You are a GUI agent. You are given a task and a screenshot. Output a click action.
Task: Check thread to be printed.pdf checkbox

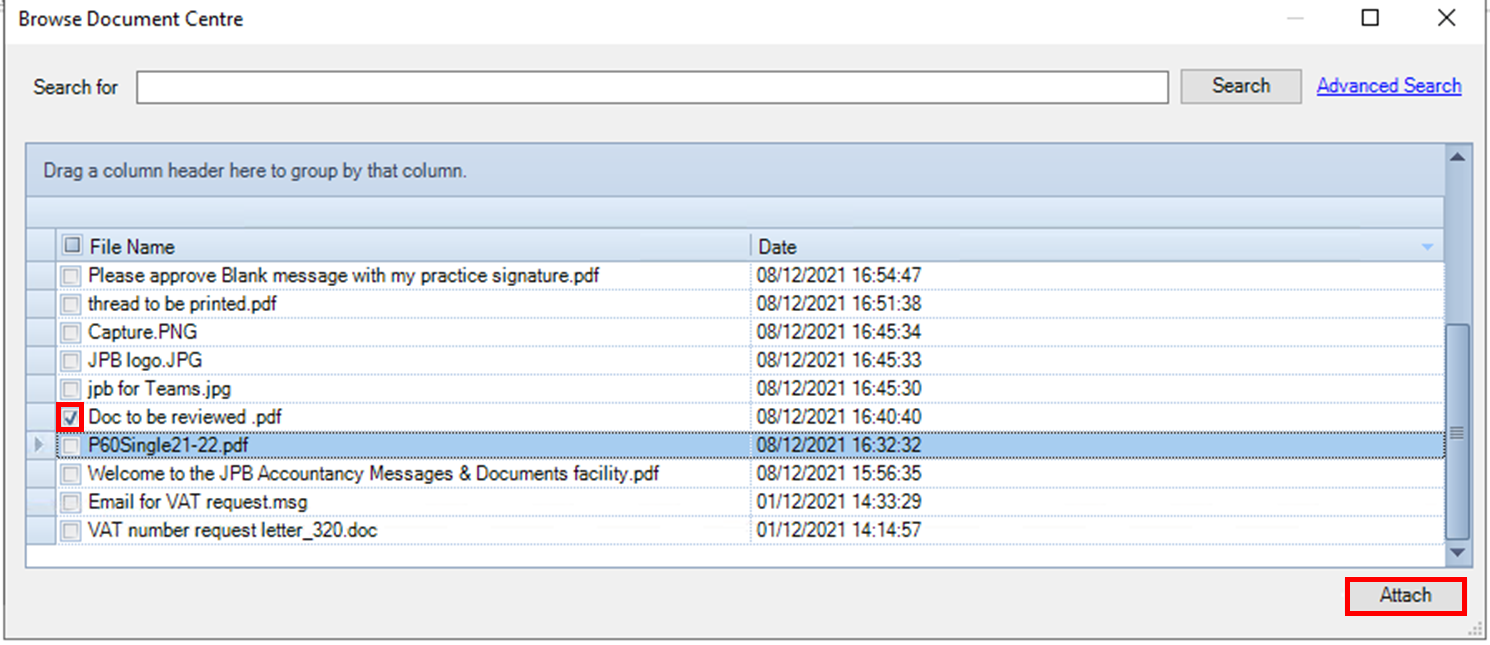(70, 303)
